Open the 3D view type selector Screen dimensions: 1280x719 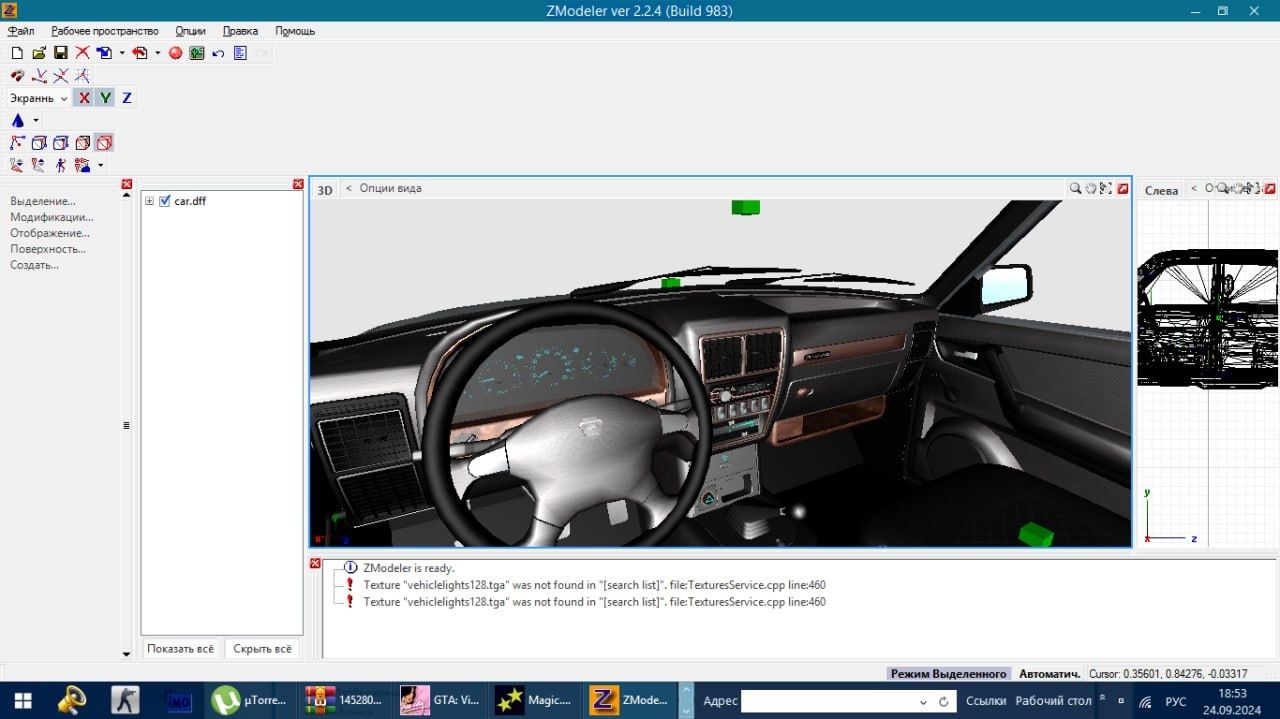[x=325, y=189]
